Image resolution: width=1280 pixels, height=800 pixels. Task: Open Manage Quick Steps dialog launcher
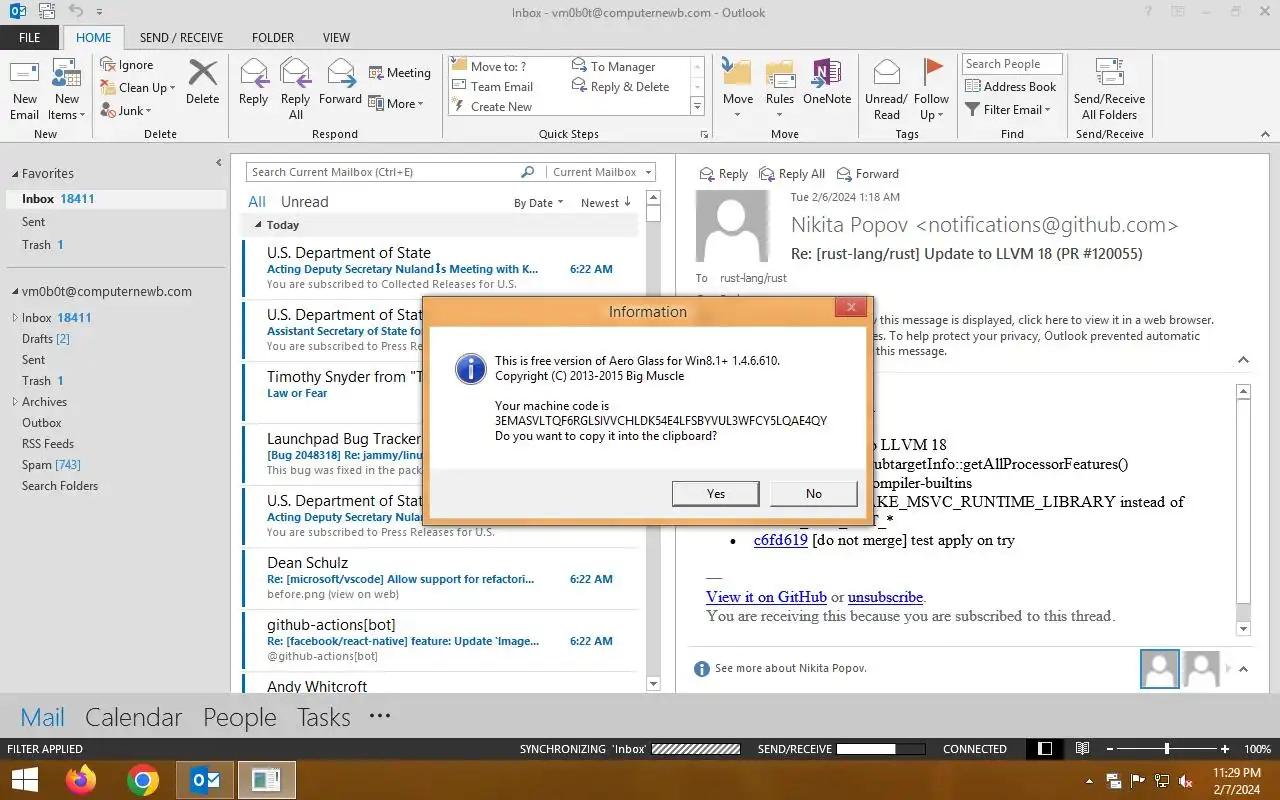tap(704, 134)
